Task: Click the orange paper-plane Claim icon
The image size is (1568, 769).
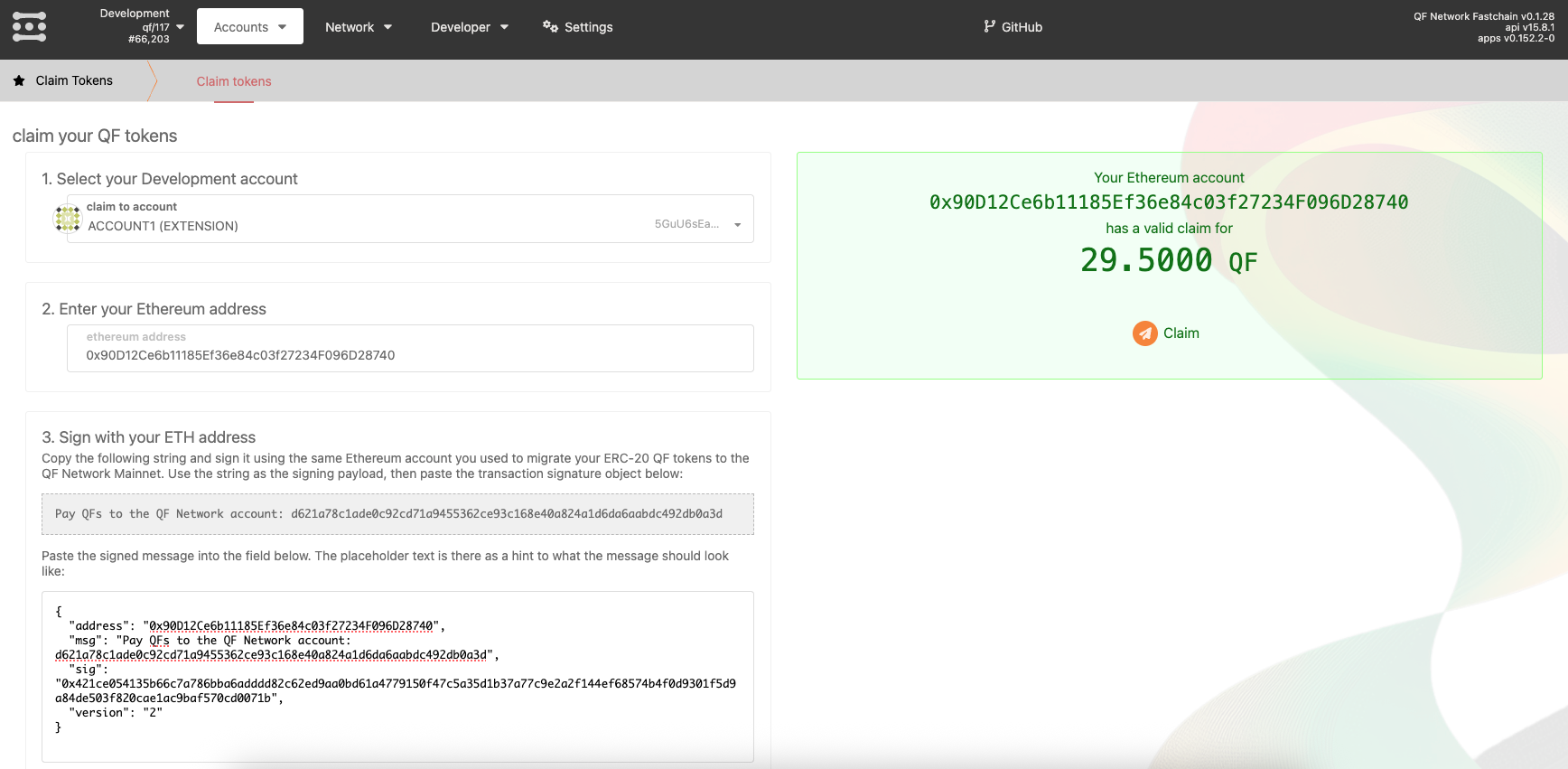Action: pos(1144,333)
